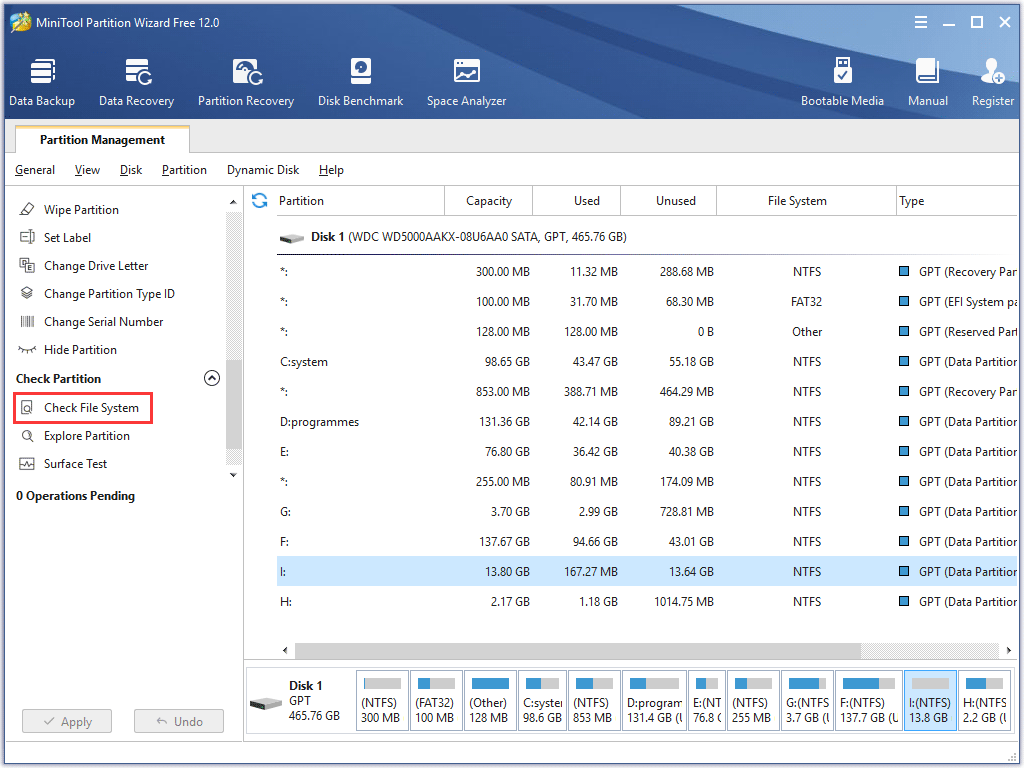The height and width of the screenshot is (768, 1024).
Task: Click the Undo button
Action: pos(179,722)
